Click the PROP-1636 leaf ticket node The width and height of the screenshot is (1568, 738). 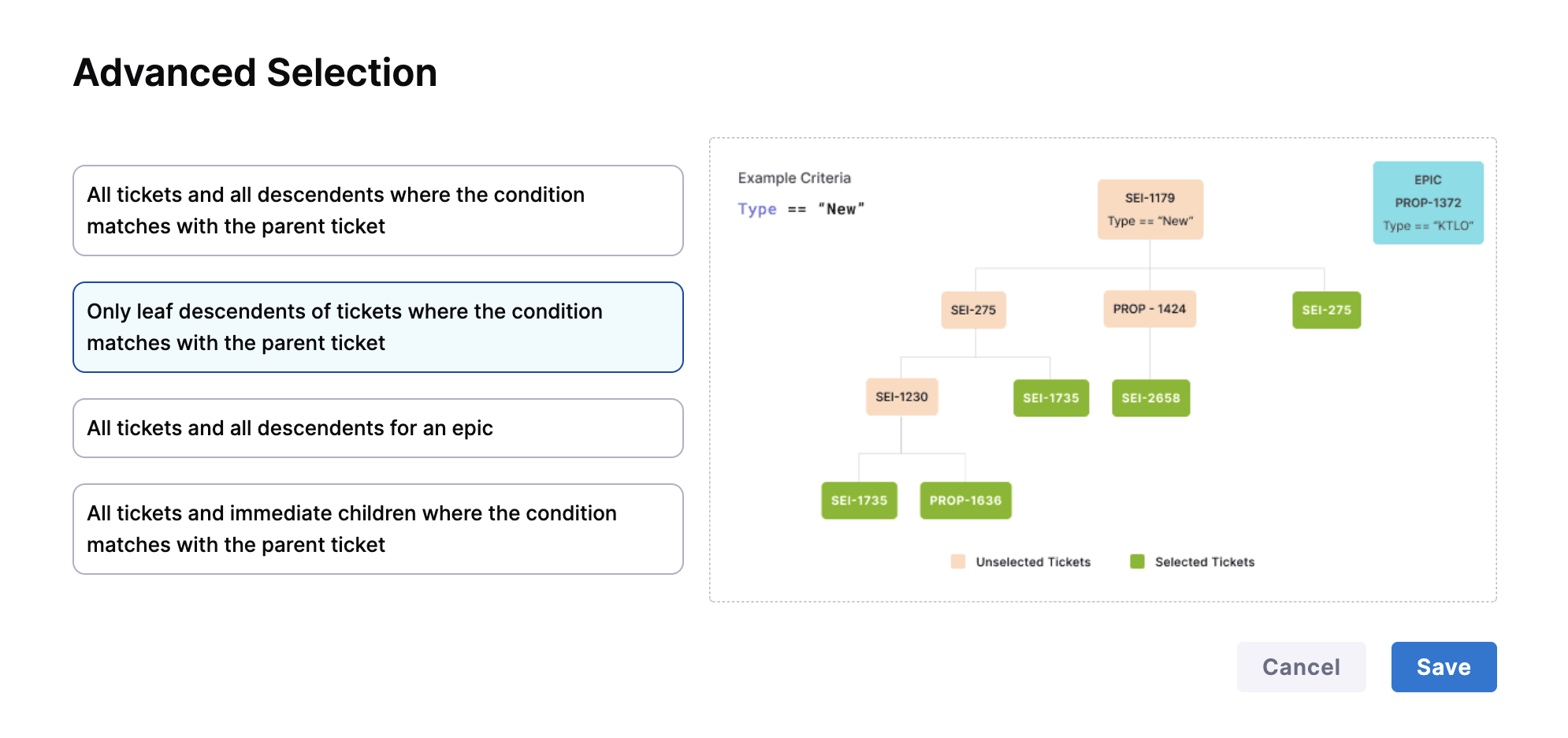(x=965, y=501)
